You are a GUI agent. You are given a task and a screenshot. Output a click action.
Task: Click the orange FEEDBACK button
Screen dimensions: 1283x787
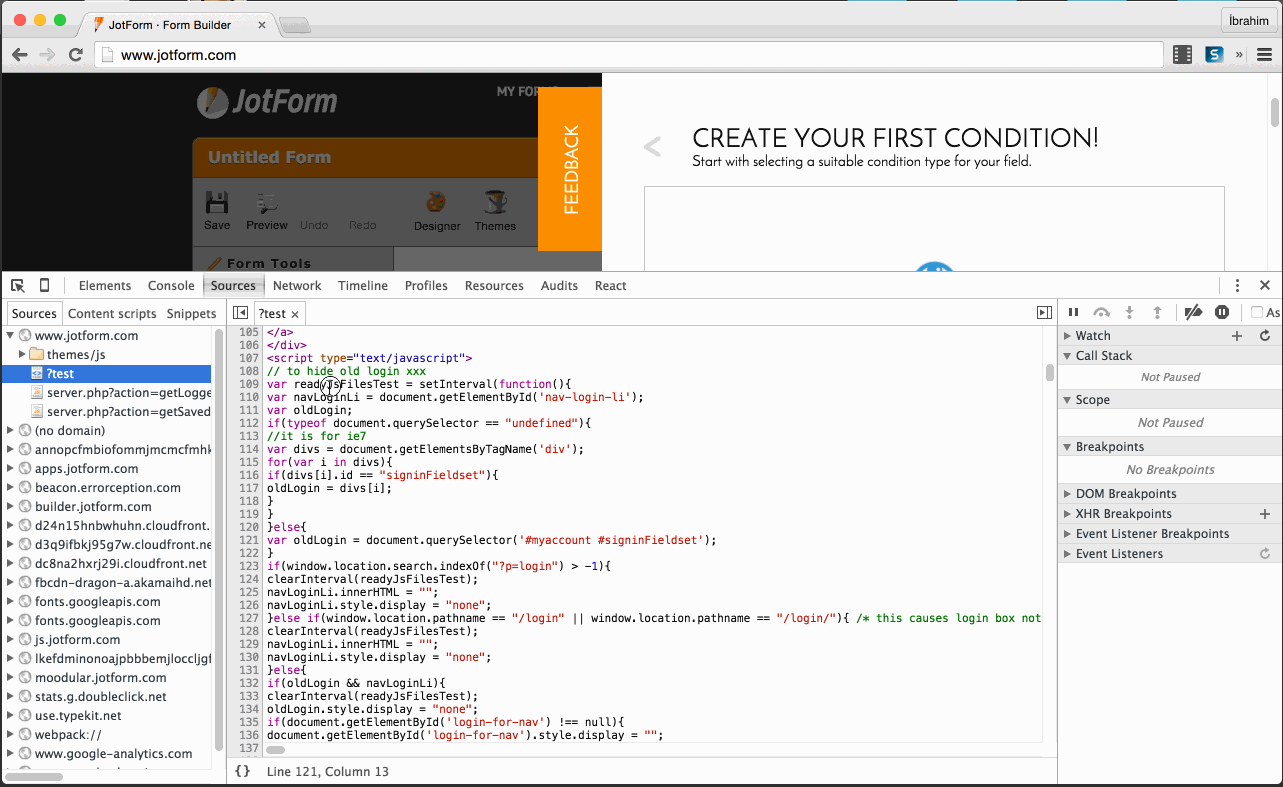(x=570, y=169)
